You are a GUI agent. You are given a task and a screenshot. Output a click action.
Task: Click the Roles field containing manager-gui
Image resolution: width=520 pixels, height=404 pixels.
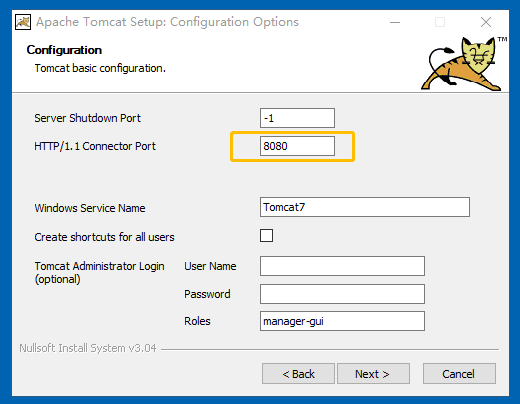tap(342, 321)
